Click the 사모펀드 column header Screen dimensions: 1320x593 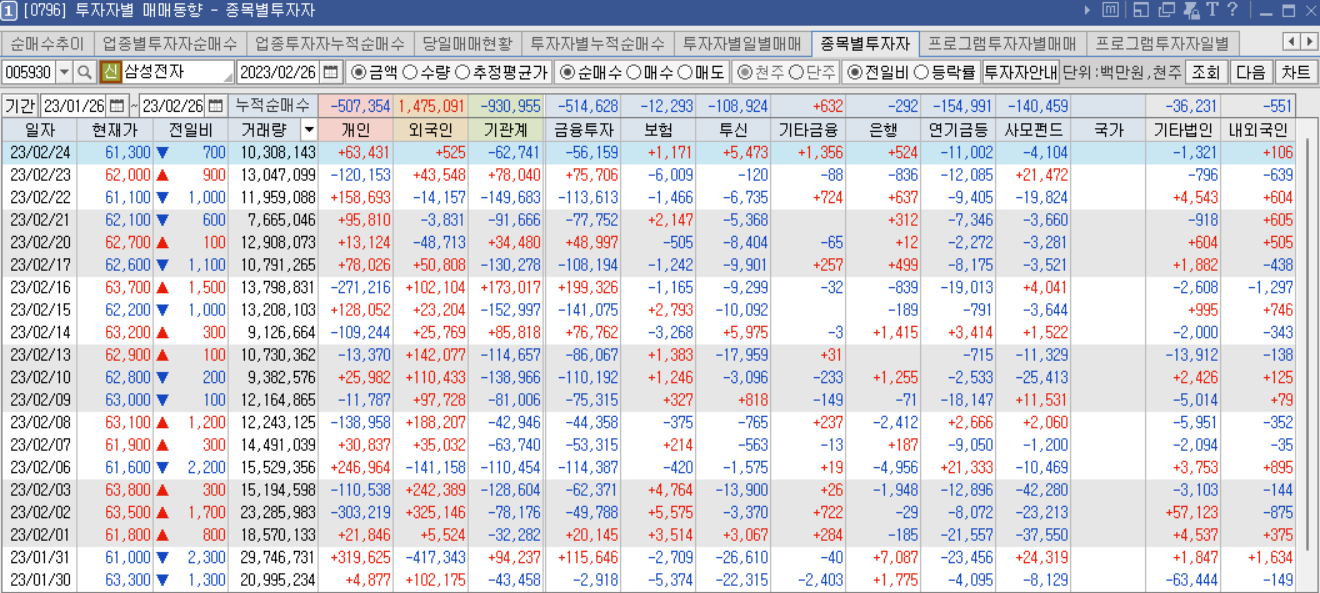pyautogui.click(x=1034, y=130)
